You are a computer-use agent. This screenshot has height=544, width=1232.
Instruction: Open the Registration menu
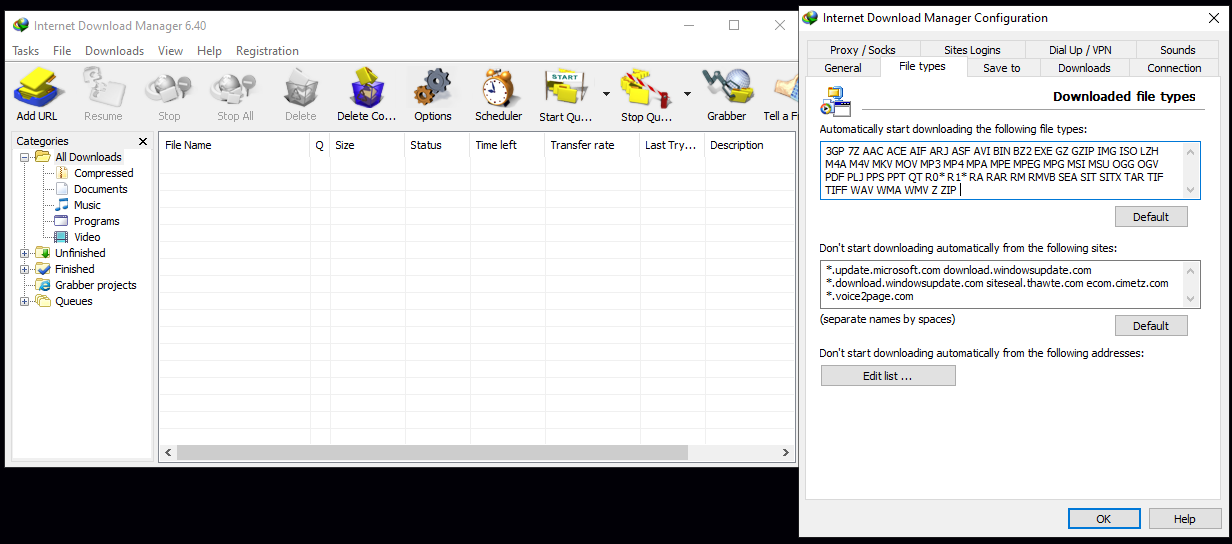pyautogui.click(x=267, y=51)
